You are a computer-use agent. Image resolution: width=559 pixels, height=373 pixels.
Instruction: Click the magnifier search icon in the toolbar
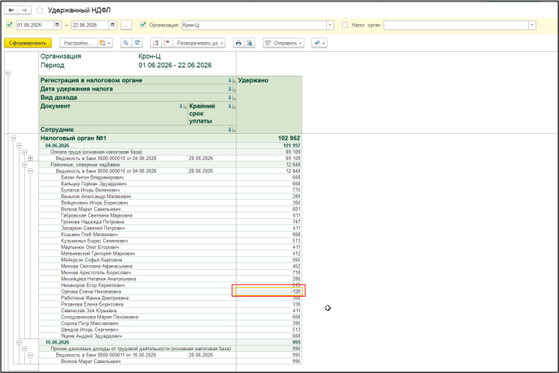point(125,43)
